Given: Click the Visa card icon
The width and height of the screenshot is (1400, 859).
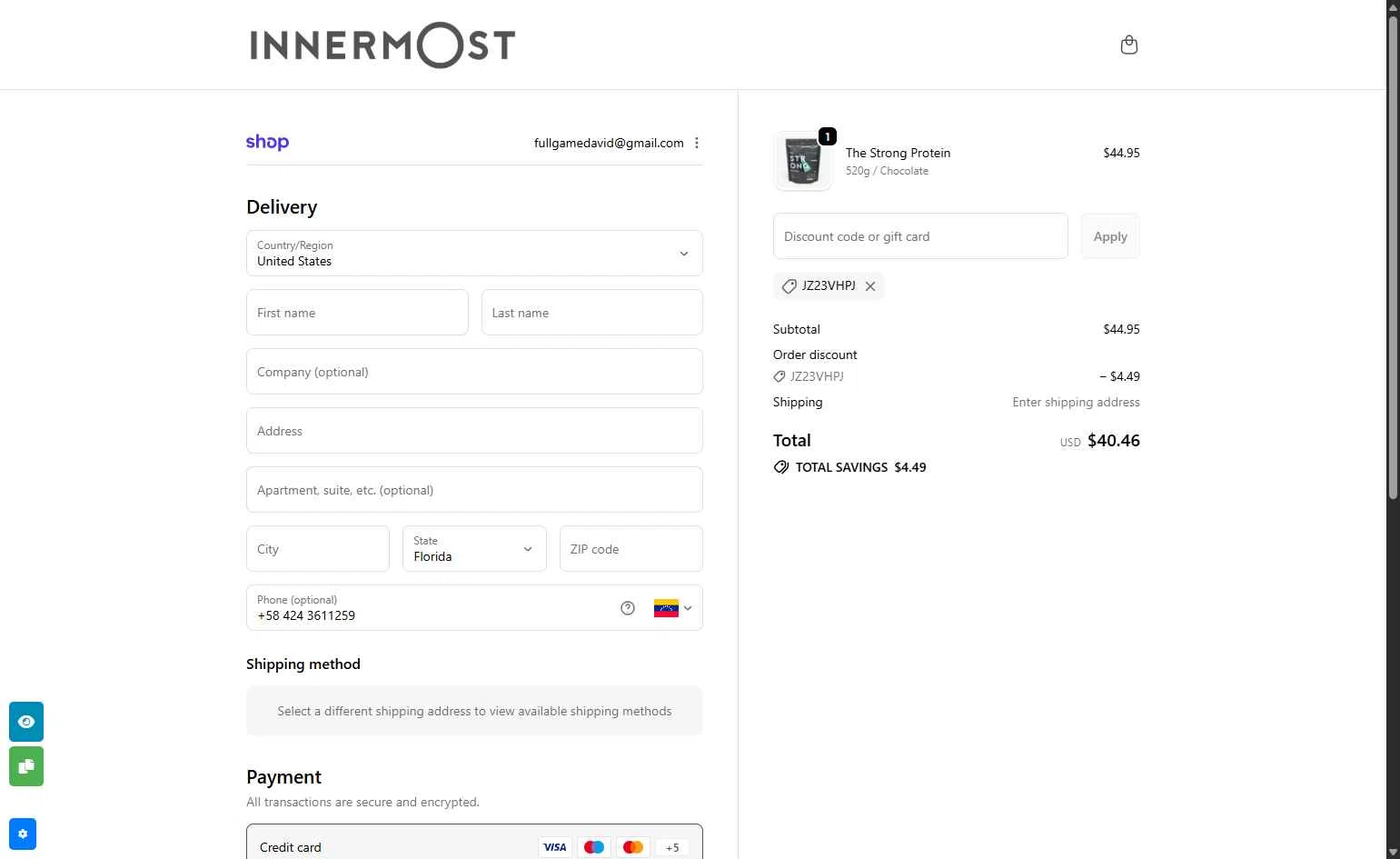Looking at the screenshot, I should tap(555, 847).
